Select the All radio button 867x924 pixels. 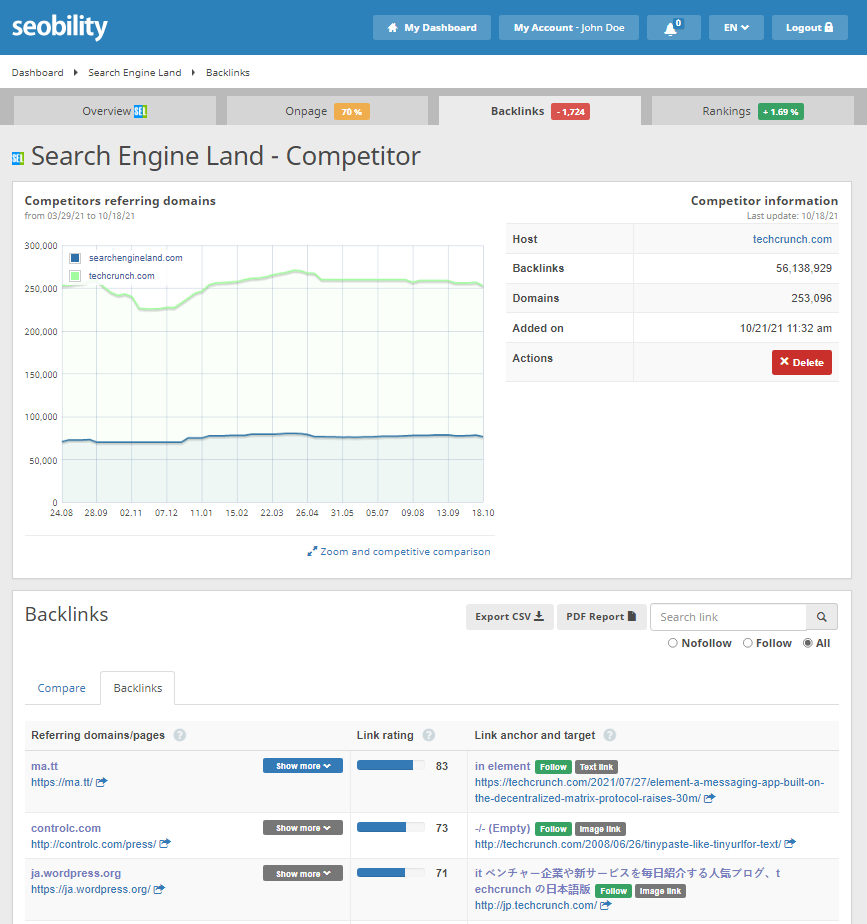click(x=807, y=643)
